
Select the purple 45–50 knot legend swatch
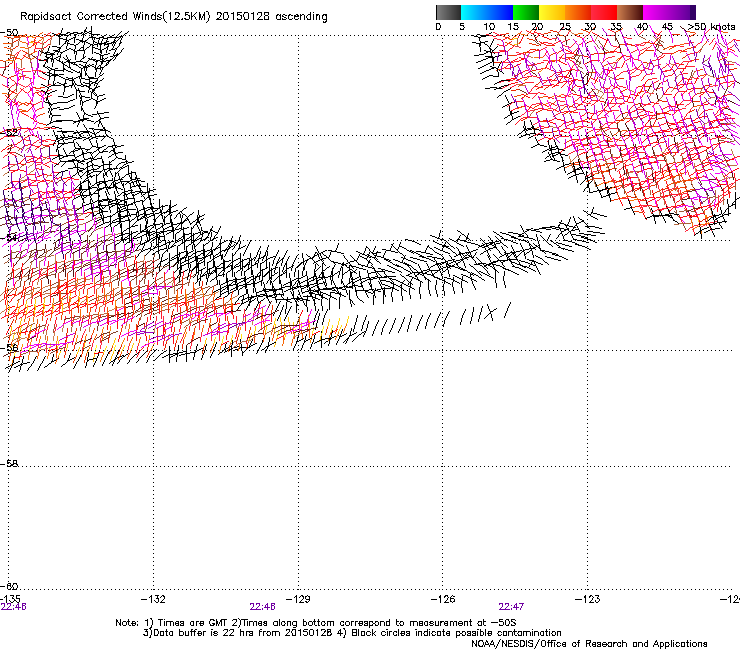[x=682, y=12]
